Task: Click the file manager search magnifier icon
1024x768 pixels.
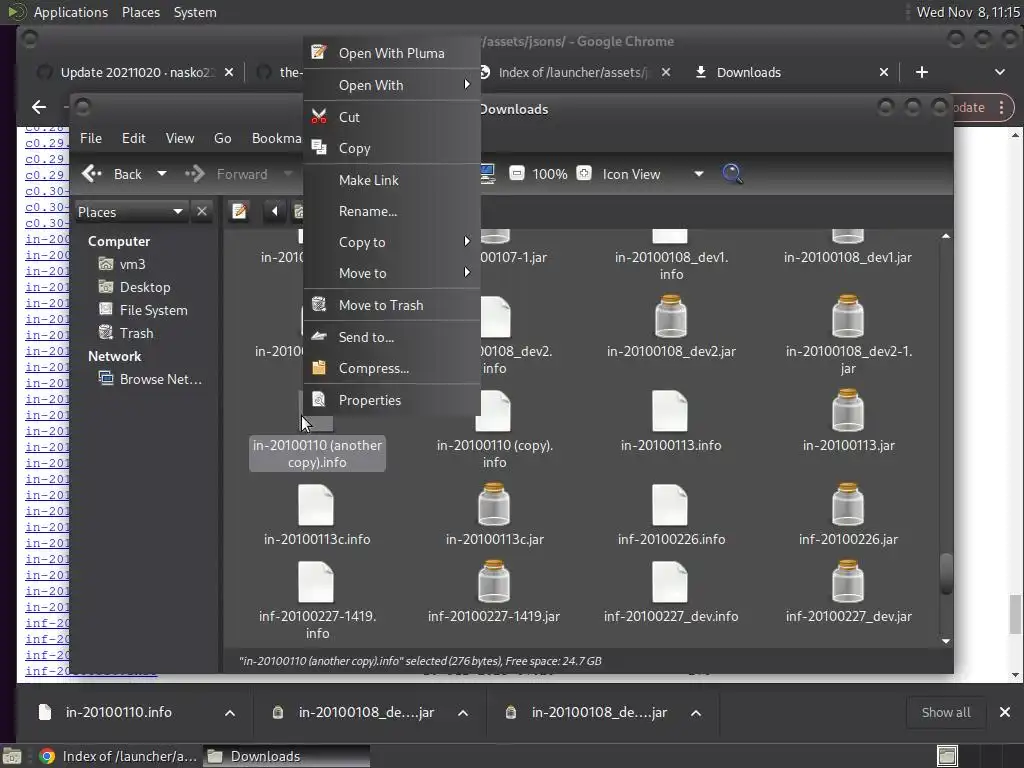Action: (732, 174)
